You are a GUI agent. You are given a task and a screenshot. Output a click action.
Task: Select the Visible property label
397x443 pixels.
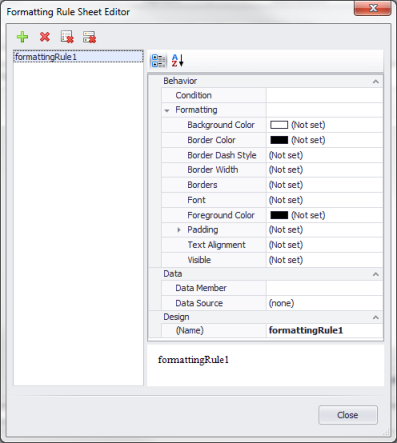point(199,260)
